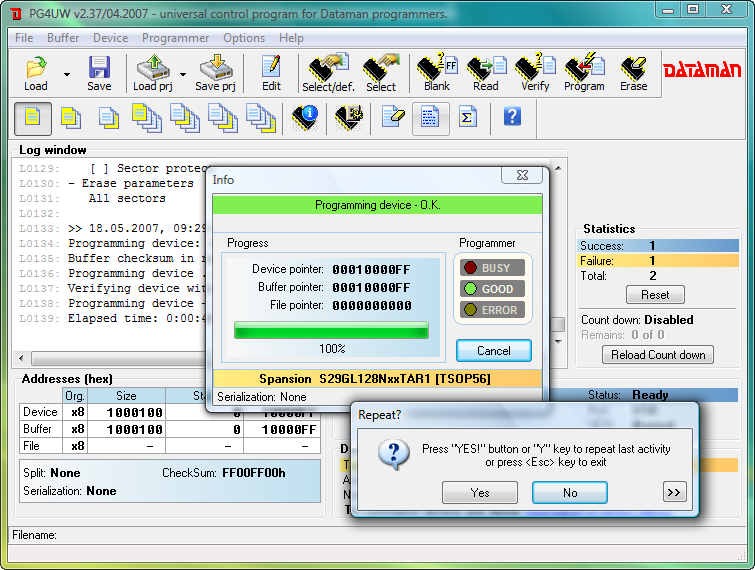Start the Verify device operation

coord(534,73)
